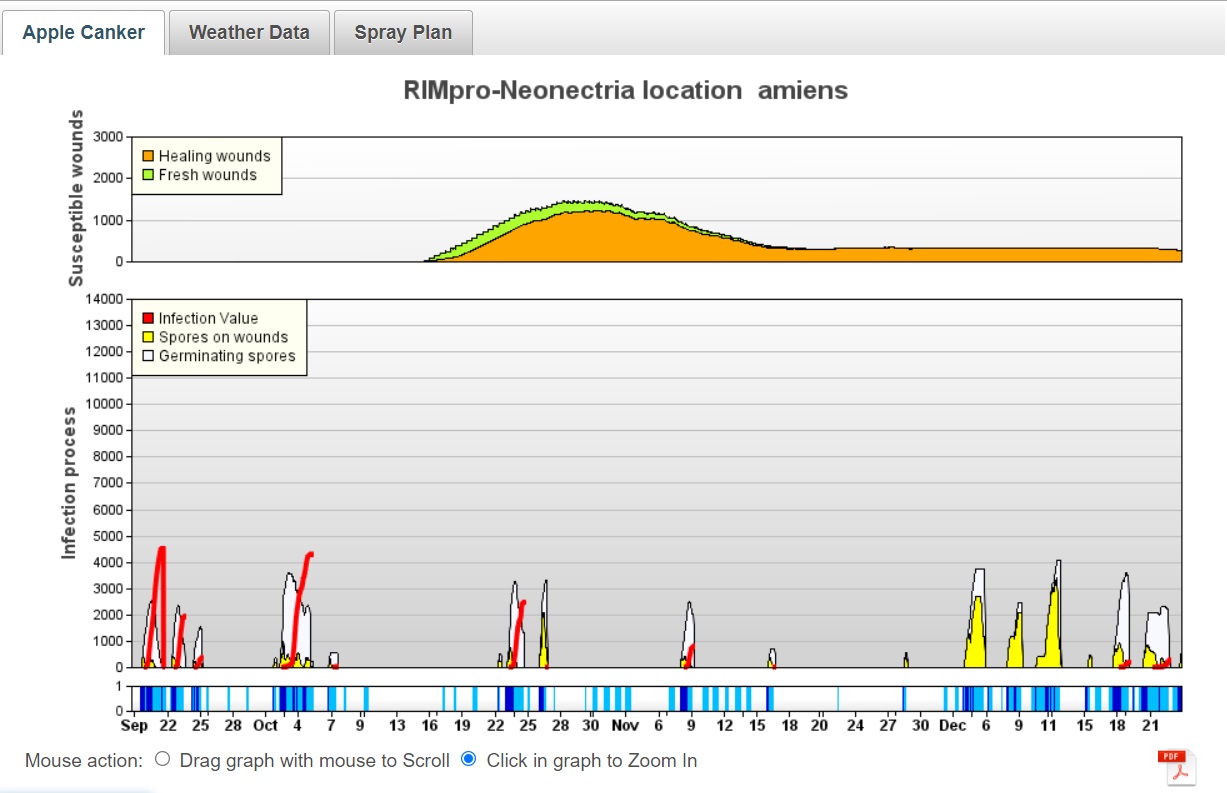Click the 'Susceptible wounds' axis title

pyautogui.click(x=76, y=198)
